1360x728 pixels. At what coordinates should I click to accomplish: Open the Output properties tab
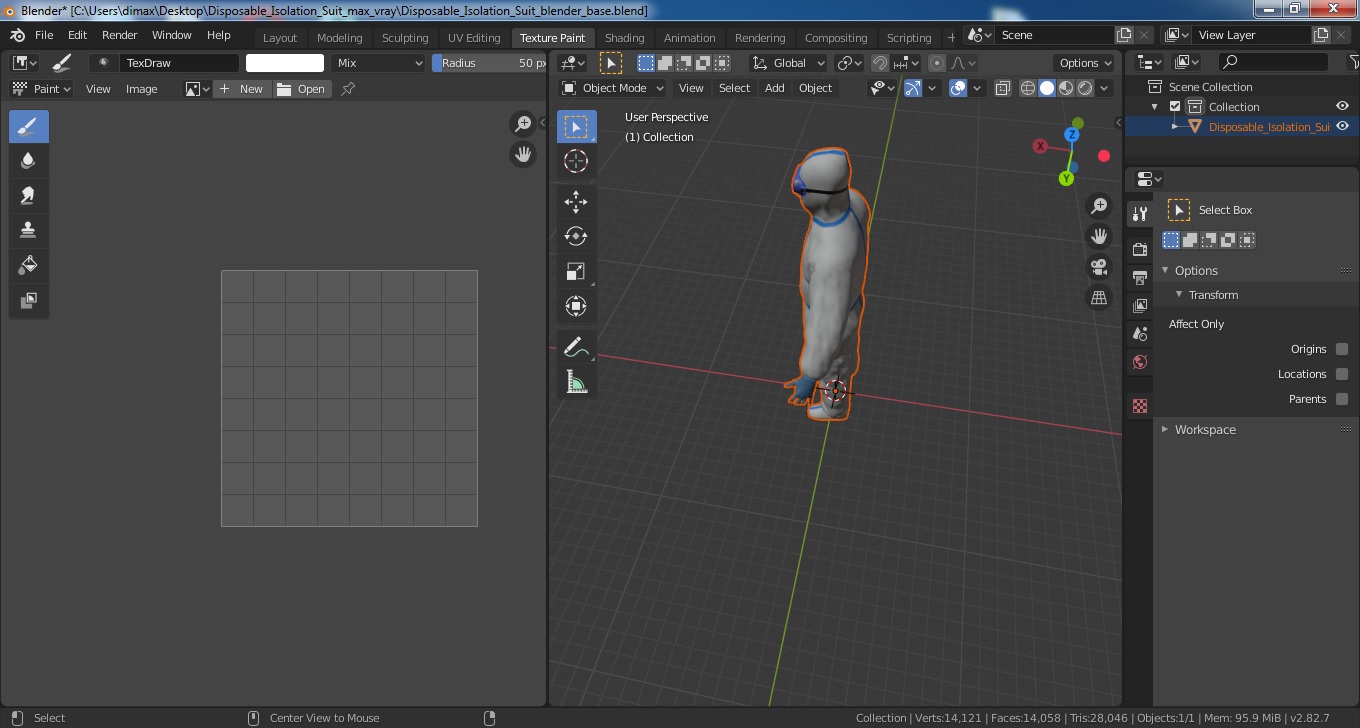1139,277
